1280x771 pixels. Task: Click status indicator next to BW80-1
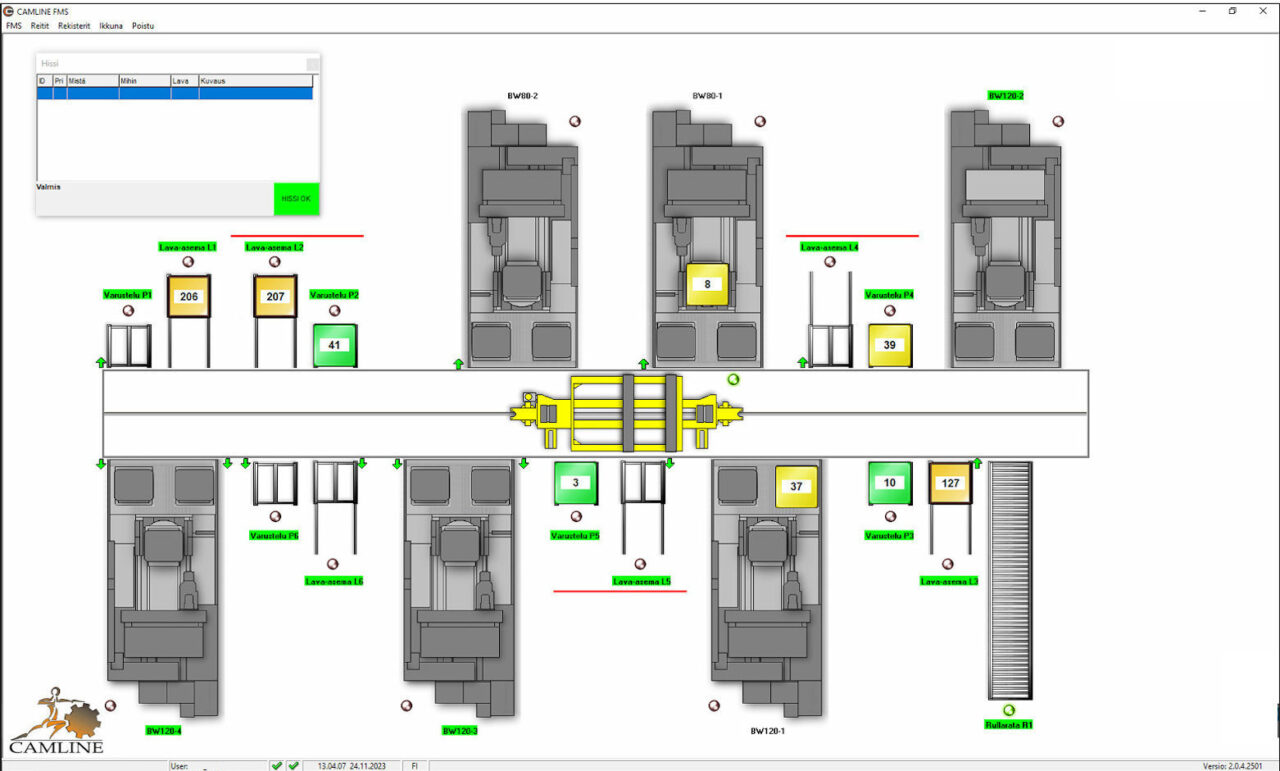point(760,121)
